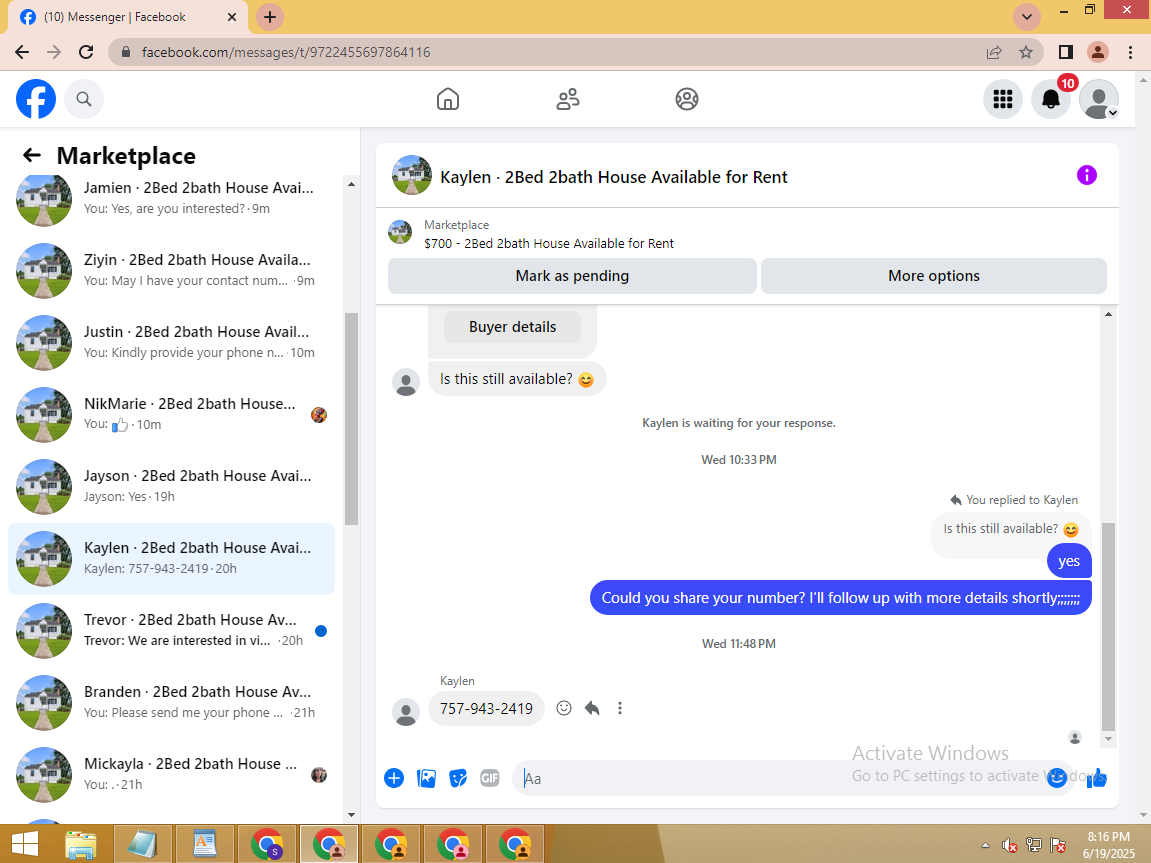This screenshot has width=1151, height=863.
Task: Click the 'yes' sent message bubble
Action: point(1069,561)
